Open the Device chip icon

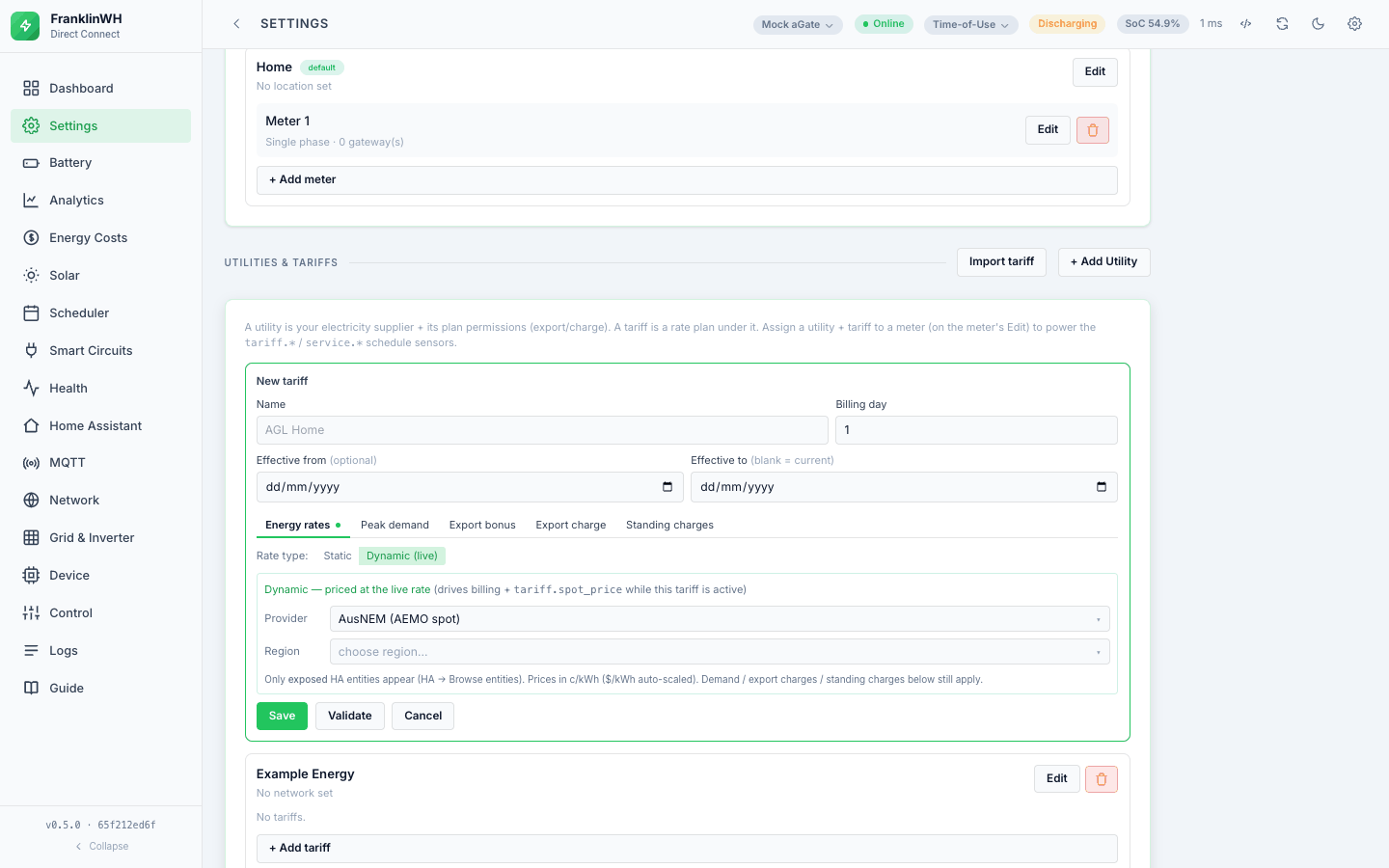[x=31, y=576]
